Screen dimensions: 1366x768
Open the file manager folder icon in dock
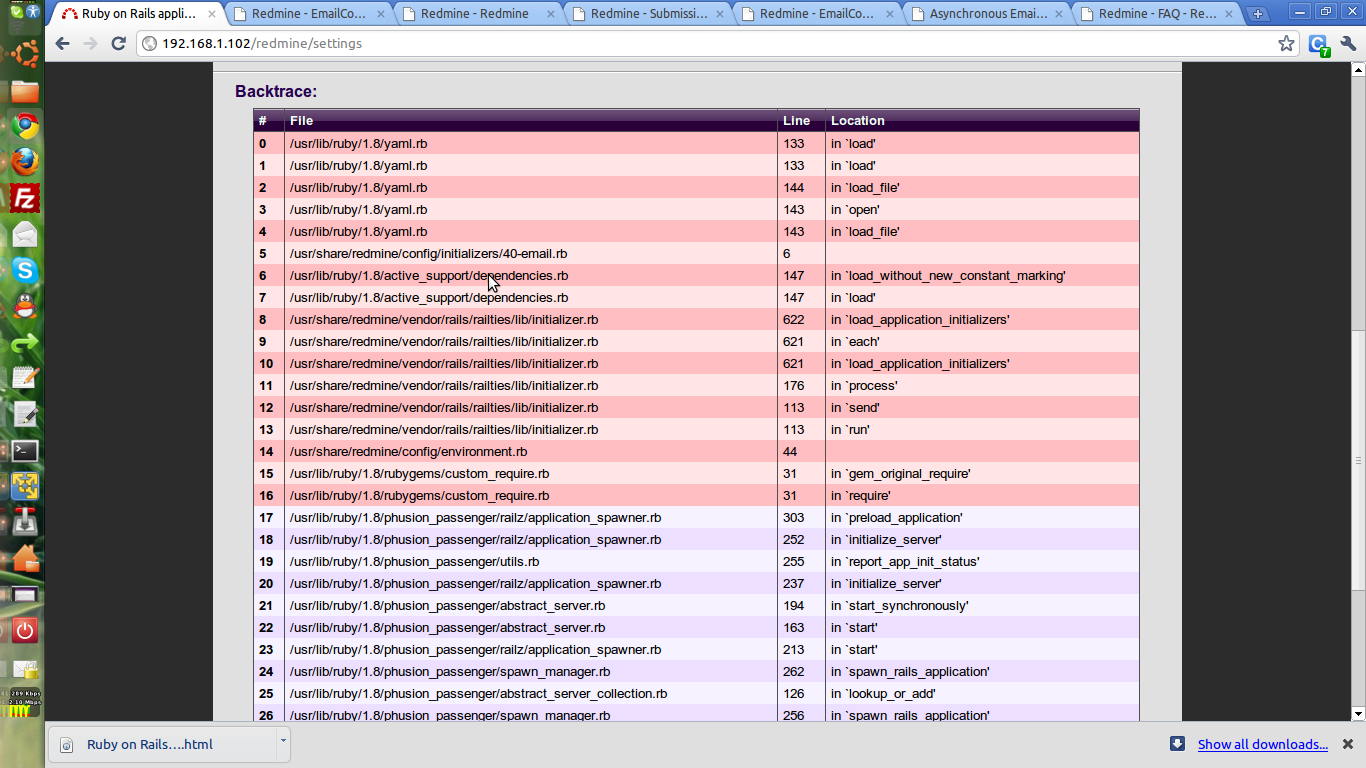coord(25,92)
